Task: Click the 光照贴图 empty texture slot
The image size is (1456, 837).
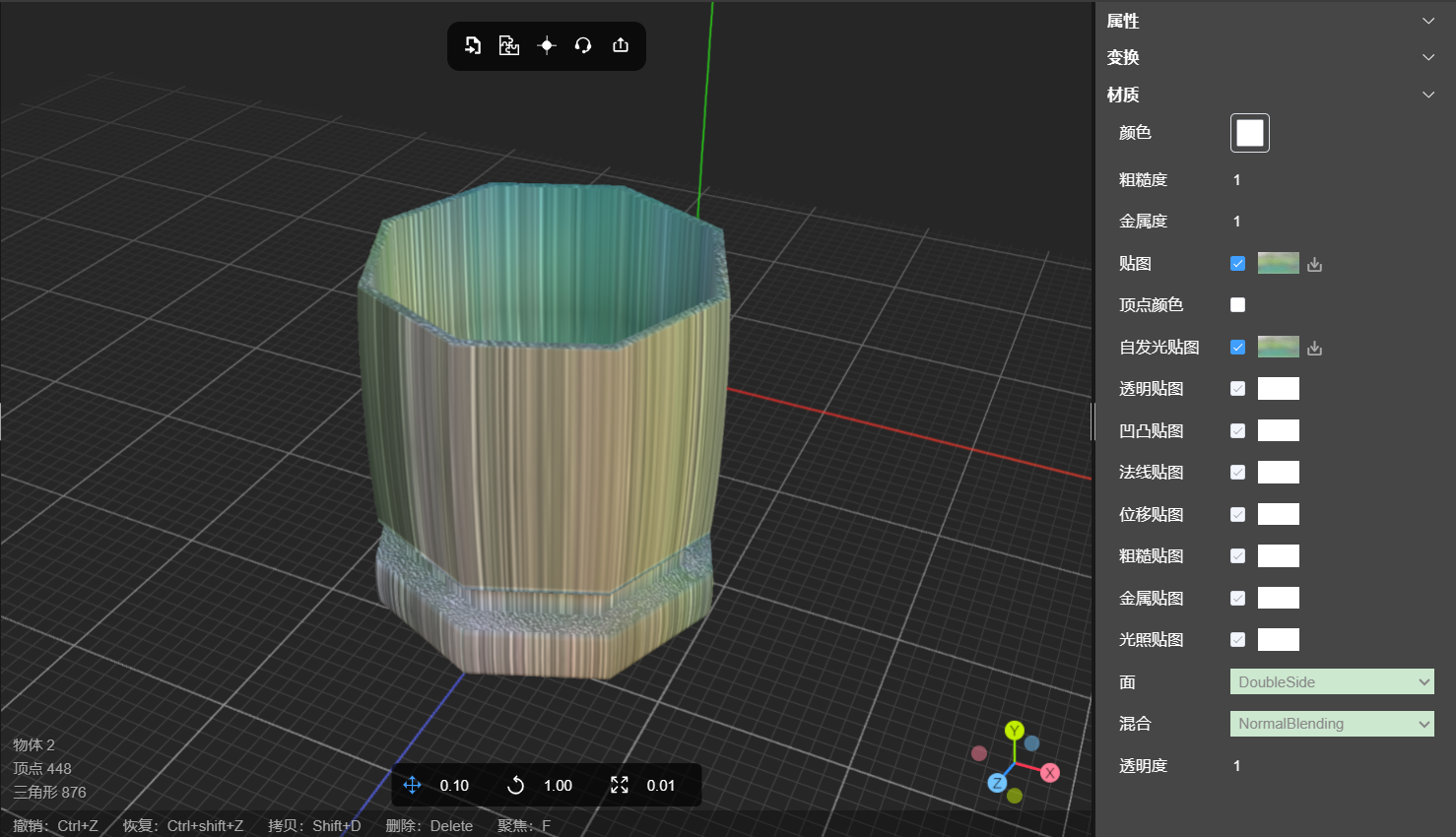Action: [1279, 640]
